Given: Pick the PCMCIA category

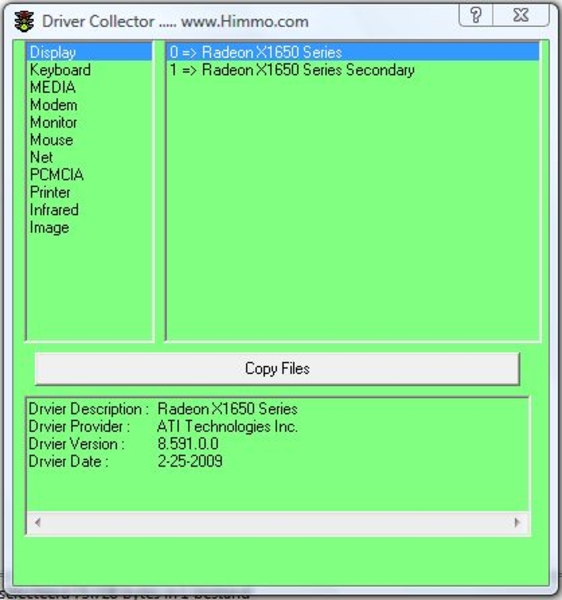Looking at the screenshot, I should (57, 174).
